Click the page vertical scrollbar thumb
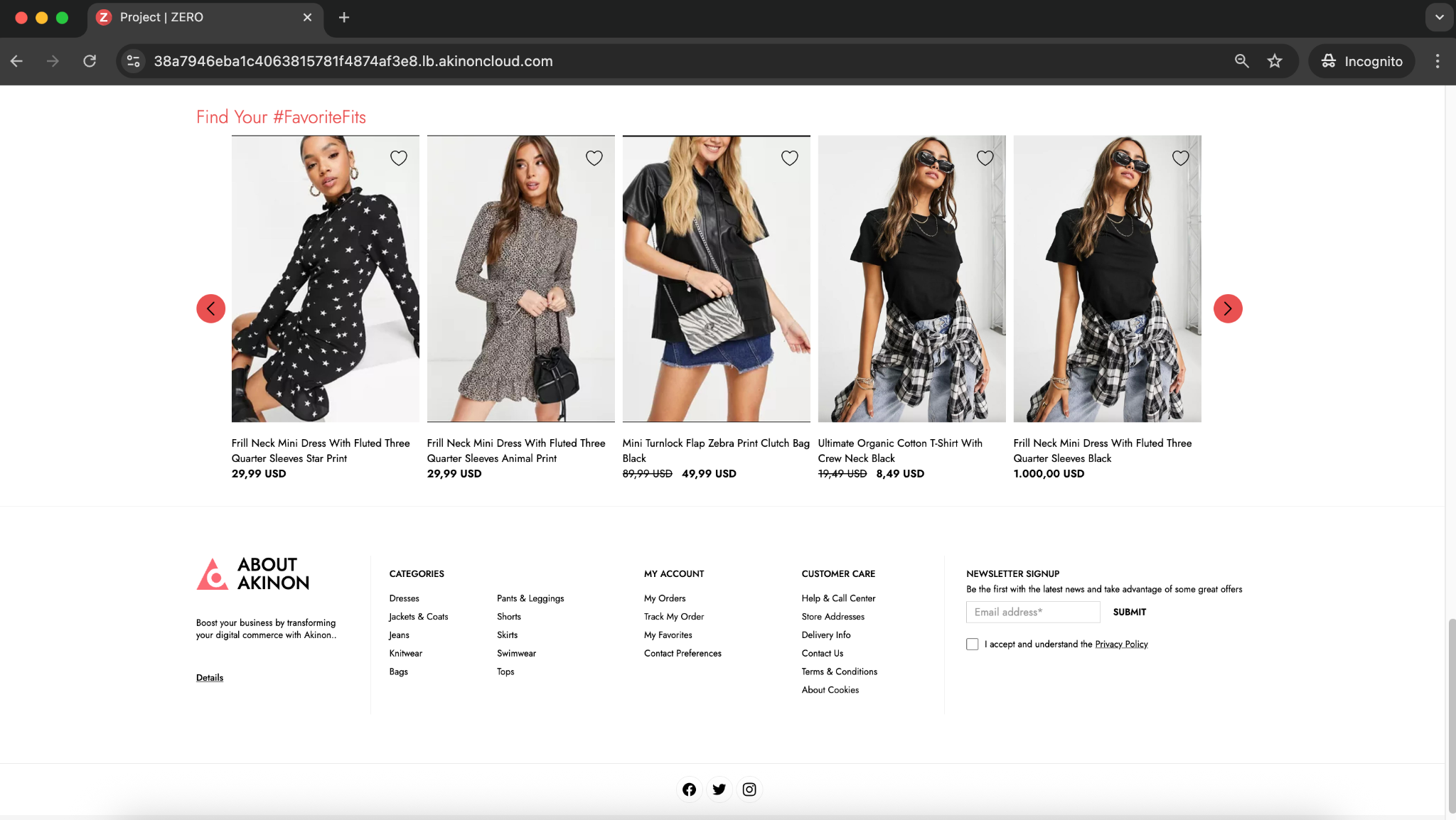1456x820 pixels. [1451, 715]
